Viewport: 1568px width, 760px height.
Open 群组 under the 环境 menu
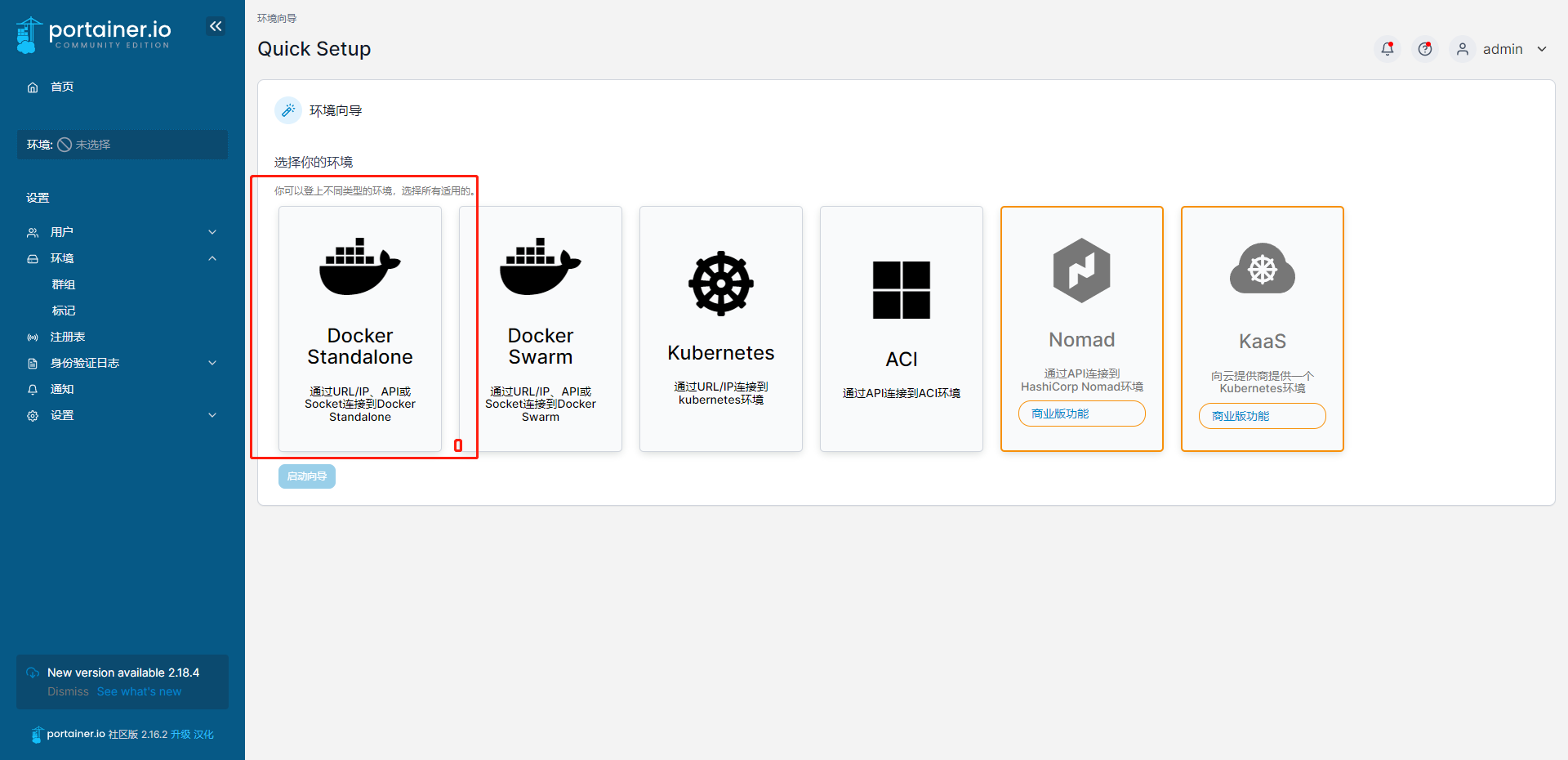64,284
